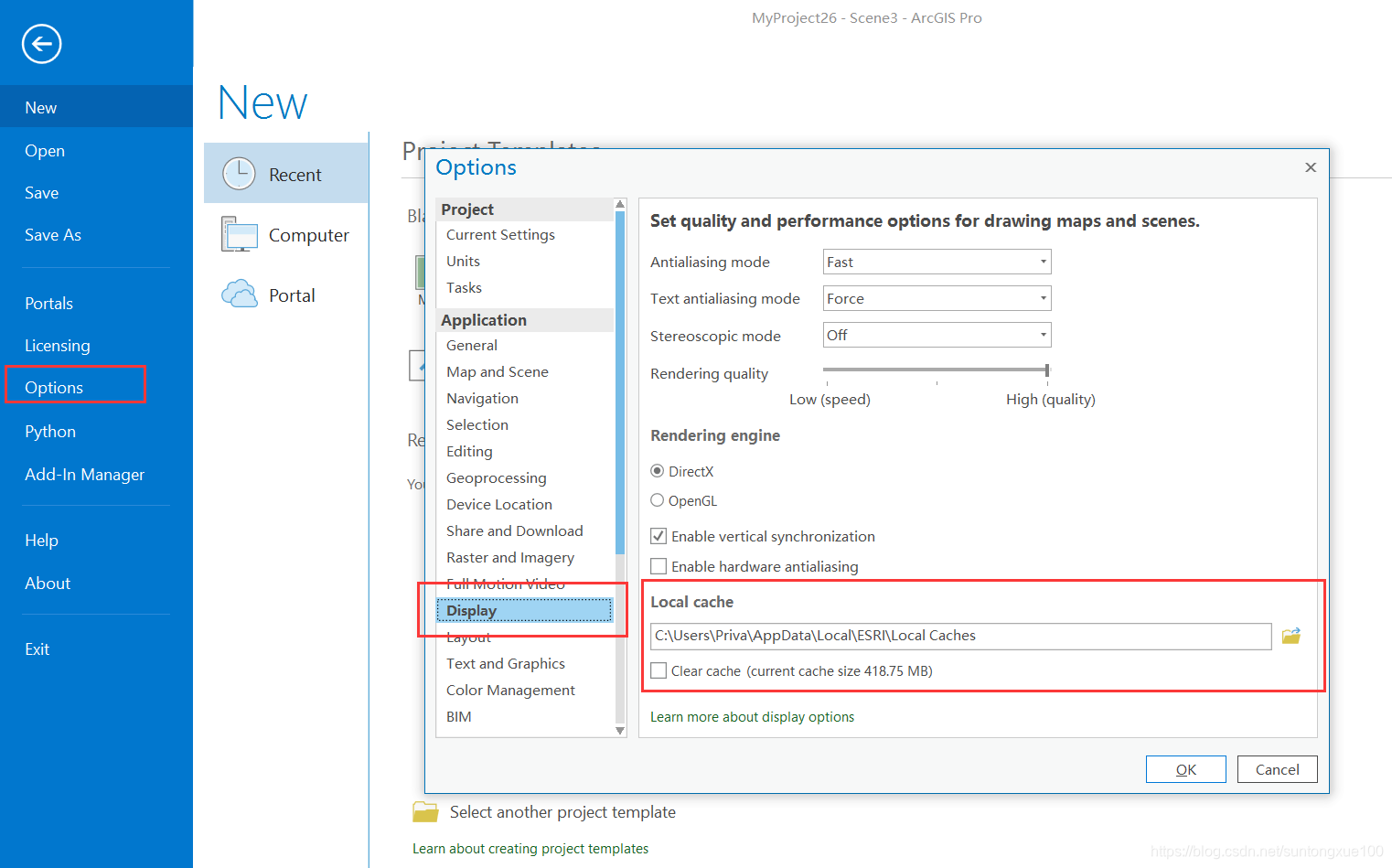Browse for local cache folder icon
1392x868 pixels.
[1290, 636]
